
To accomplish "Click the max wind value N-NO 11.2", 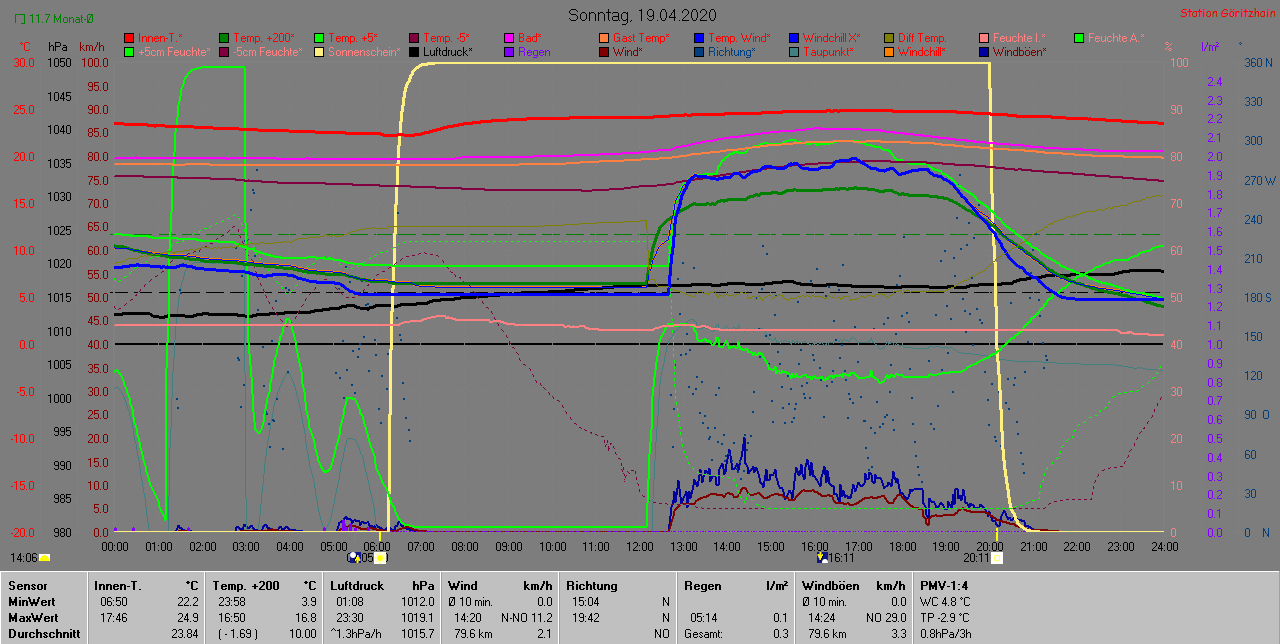I will click(527, 617).
